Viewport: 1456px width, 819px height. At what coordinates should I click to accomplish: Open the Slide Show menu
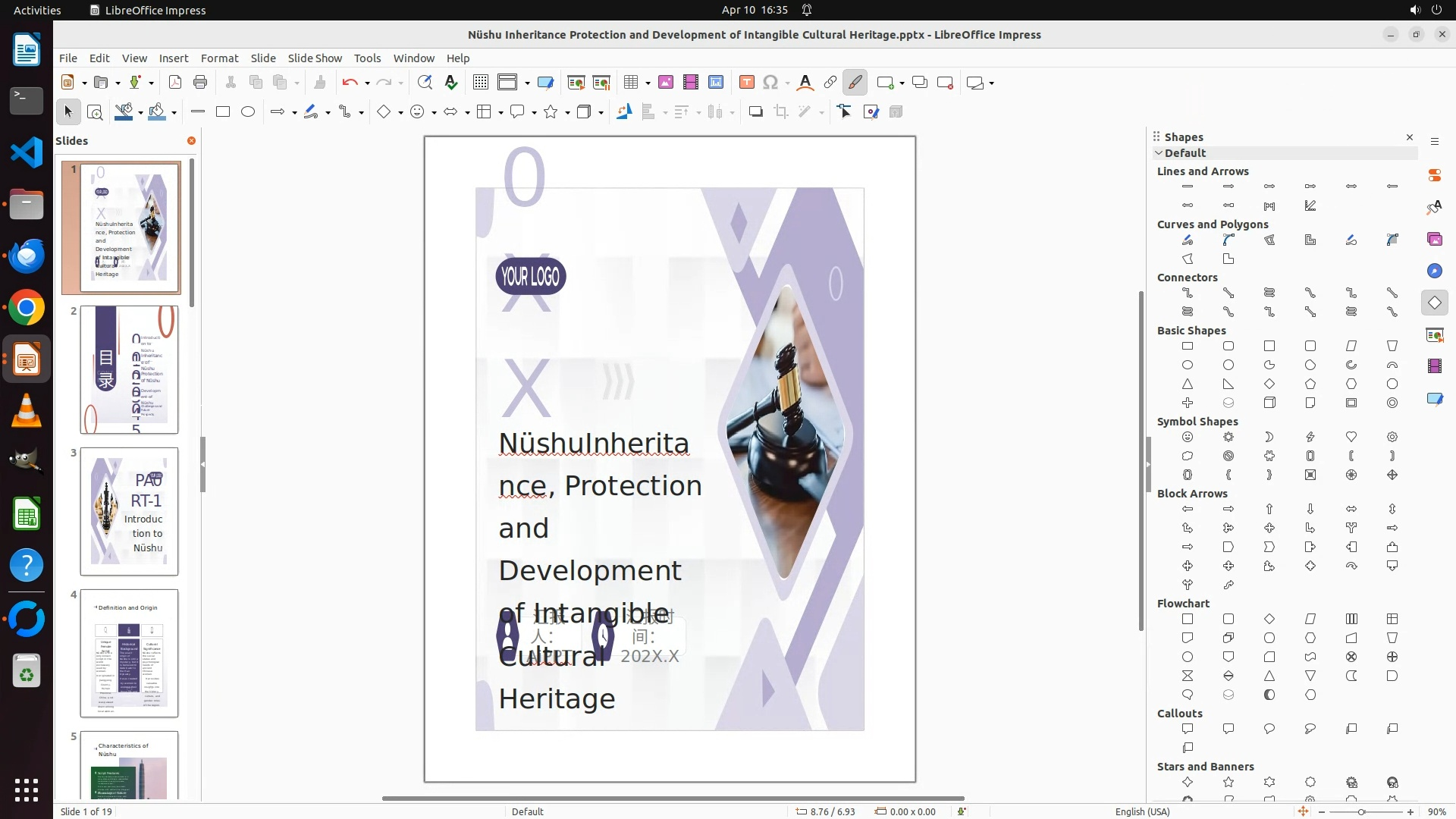[315, 58]
